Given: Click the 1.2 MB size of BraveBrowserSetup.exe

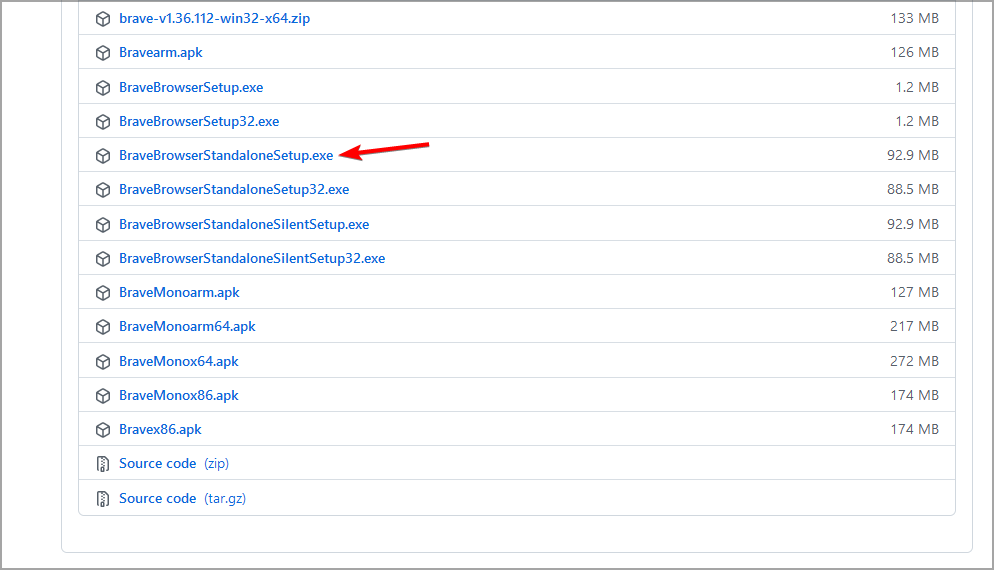Looking at the screenshot, I should (917, 87).
